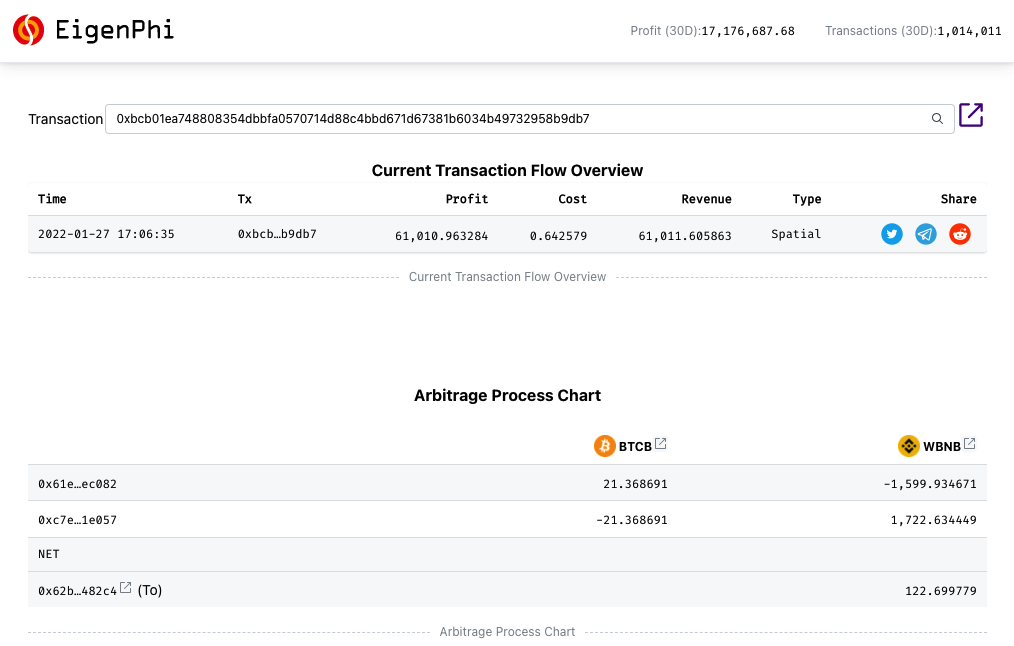The height and width of the screenshot is (646, 1014).
Task: Open external link icon beside search bar
Action: [x=971, y=115]
